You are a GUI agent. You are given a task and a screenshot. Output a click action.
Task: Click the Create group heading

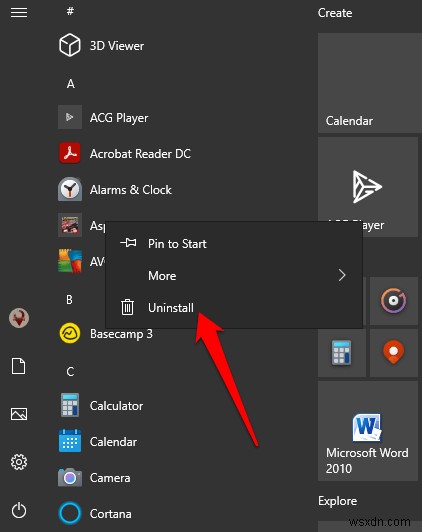[x=335, y=13]
